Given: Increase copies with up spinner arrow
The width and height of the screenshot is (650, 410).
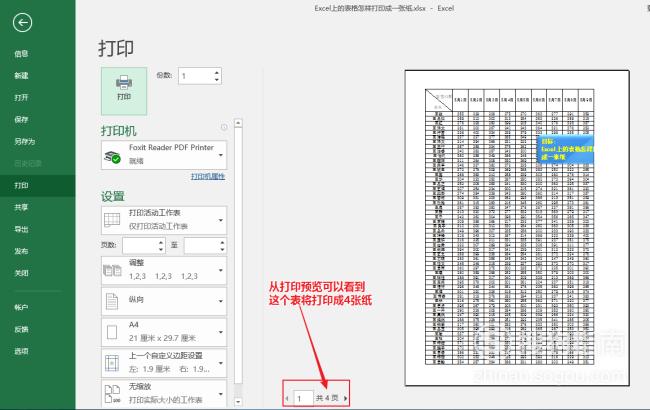Looking at the screenshot, I should coord(217,73).
